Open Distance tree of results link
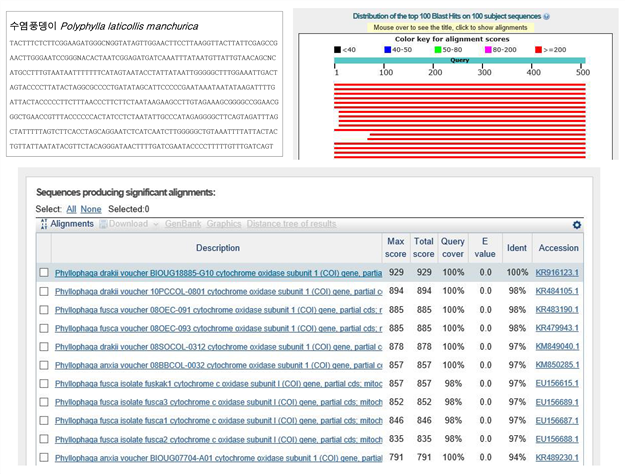This screenshot has height=474, width=625. [x=291, y=224]
